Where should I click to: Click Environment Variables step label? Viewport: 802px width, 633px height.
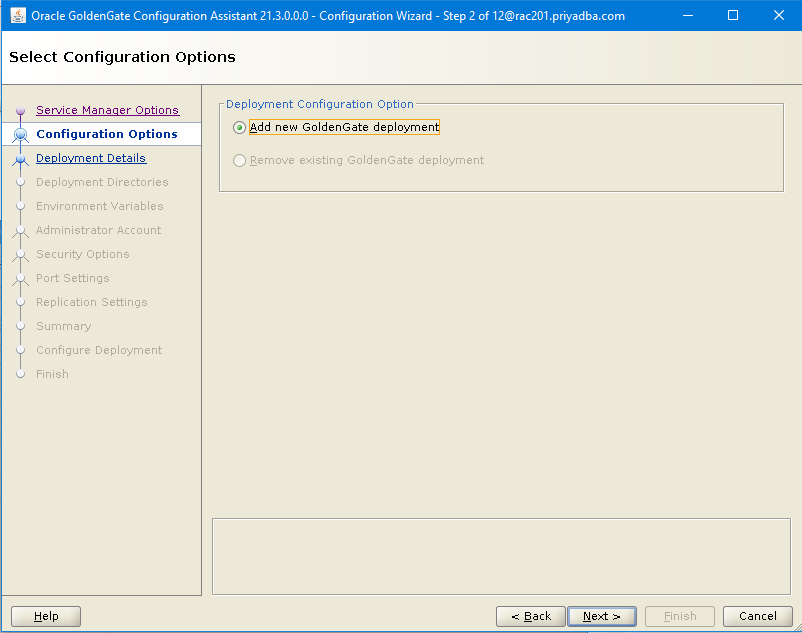click(x=100, y=206)
